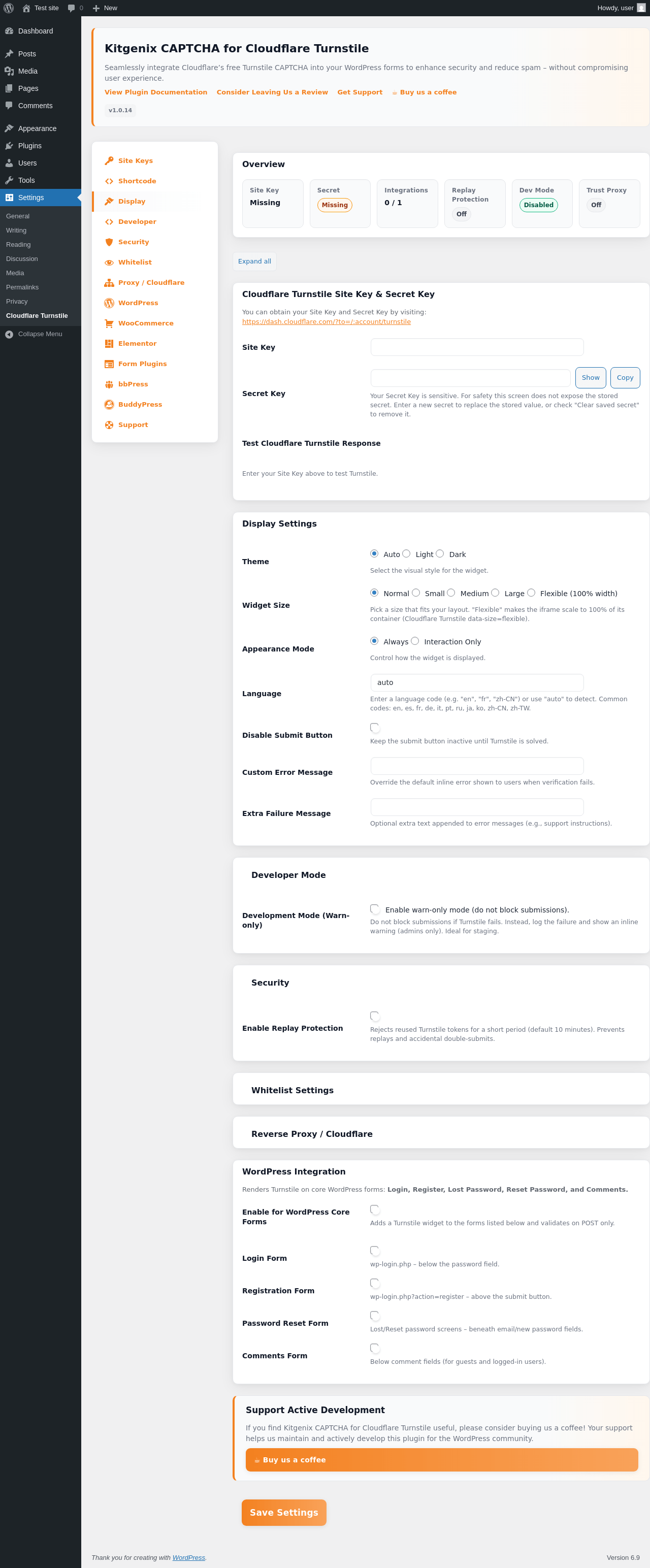Click the Security shield icon

[x=109, y=242]
